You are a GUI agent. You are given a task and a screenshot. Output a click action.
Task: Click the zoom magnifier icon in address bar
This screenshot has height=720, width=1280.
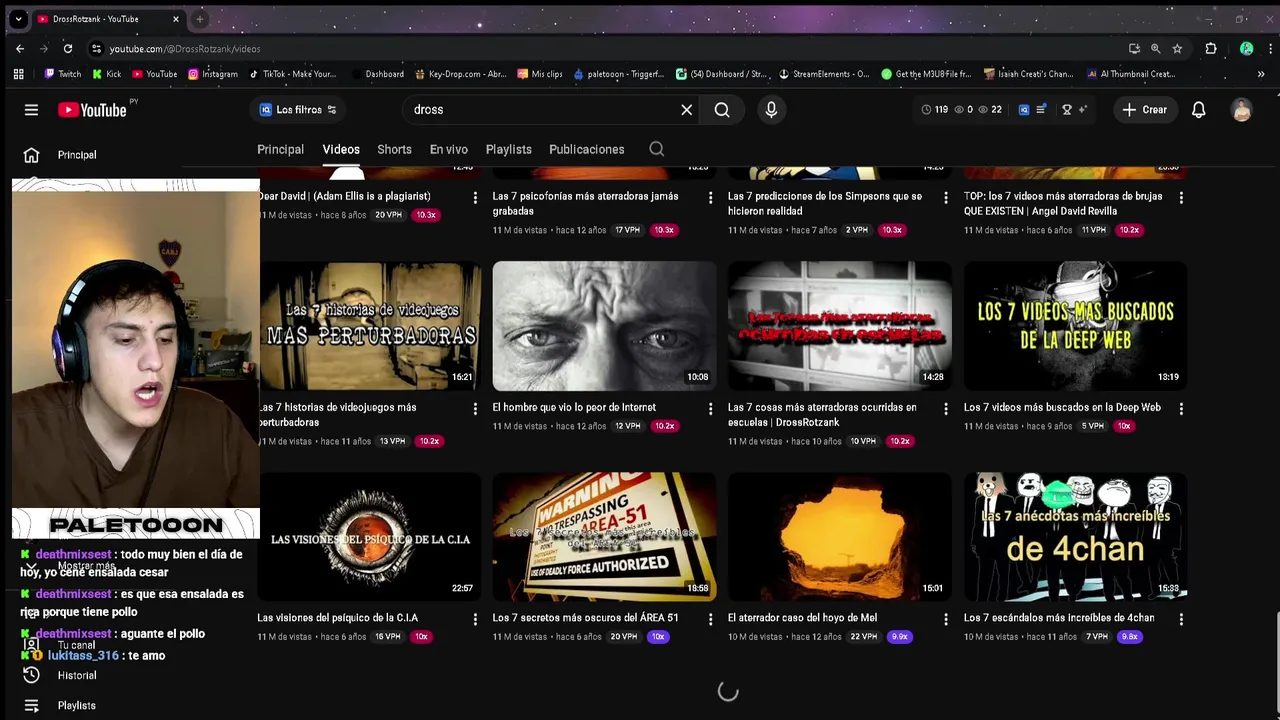[x=1155, y=48]
